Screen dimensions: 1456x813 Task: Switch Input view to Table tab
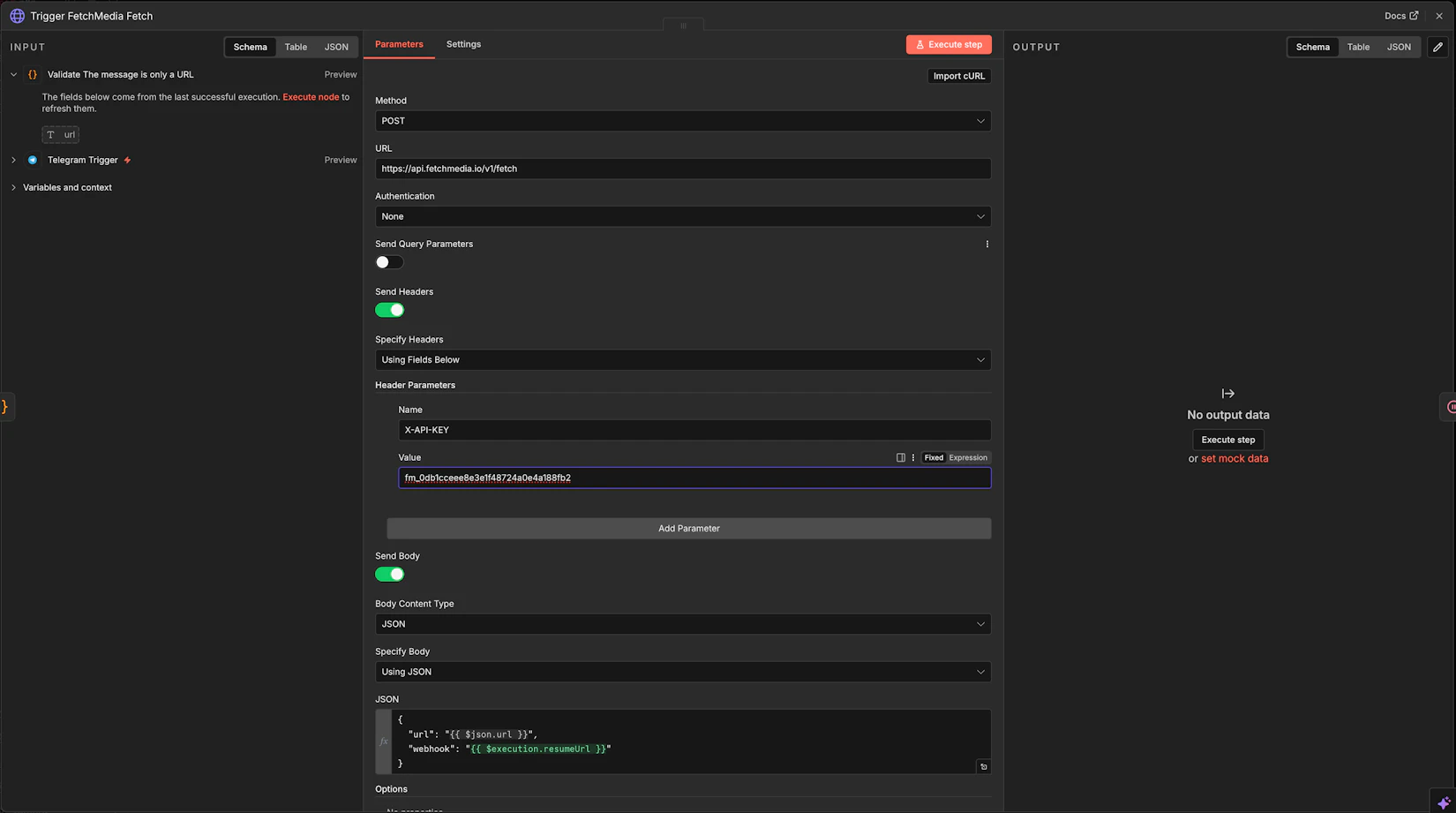pyautogui.click(x=296, y=47)
